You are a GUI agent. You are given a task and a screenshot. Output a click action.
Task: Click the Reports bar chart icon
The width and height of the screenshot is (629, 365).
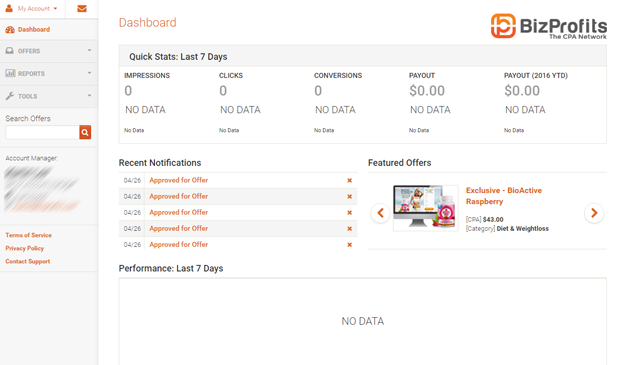coord(10,73)
